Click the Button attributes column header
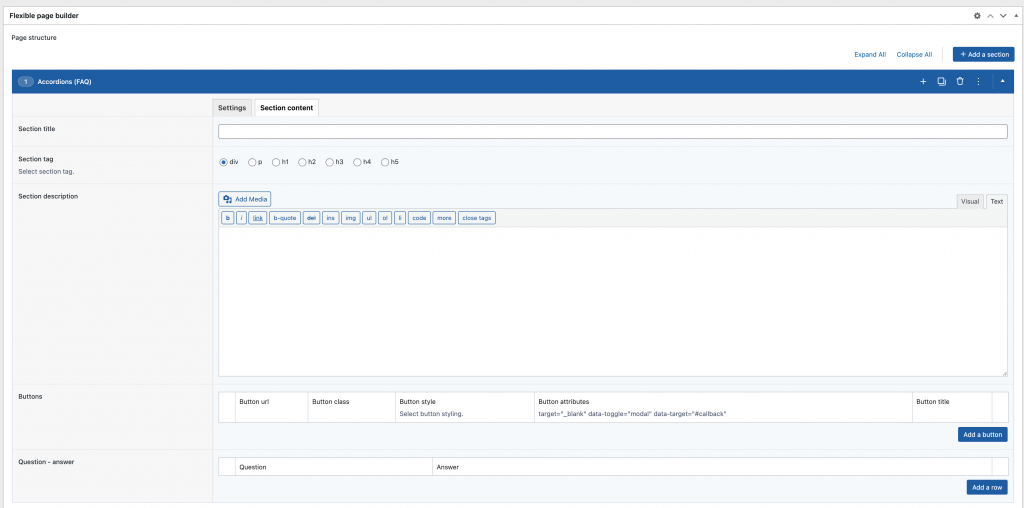 click(564, 402)
